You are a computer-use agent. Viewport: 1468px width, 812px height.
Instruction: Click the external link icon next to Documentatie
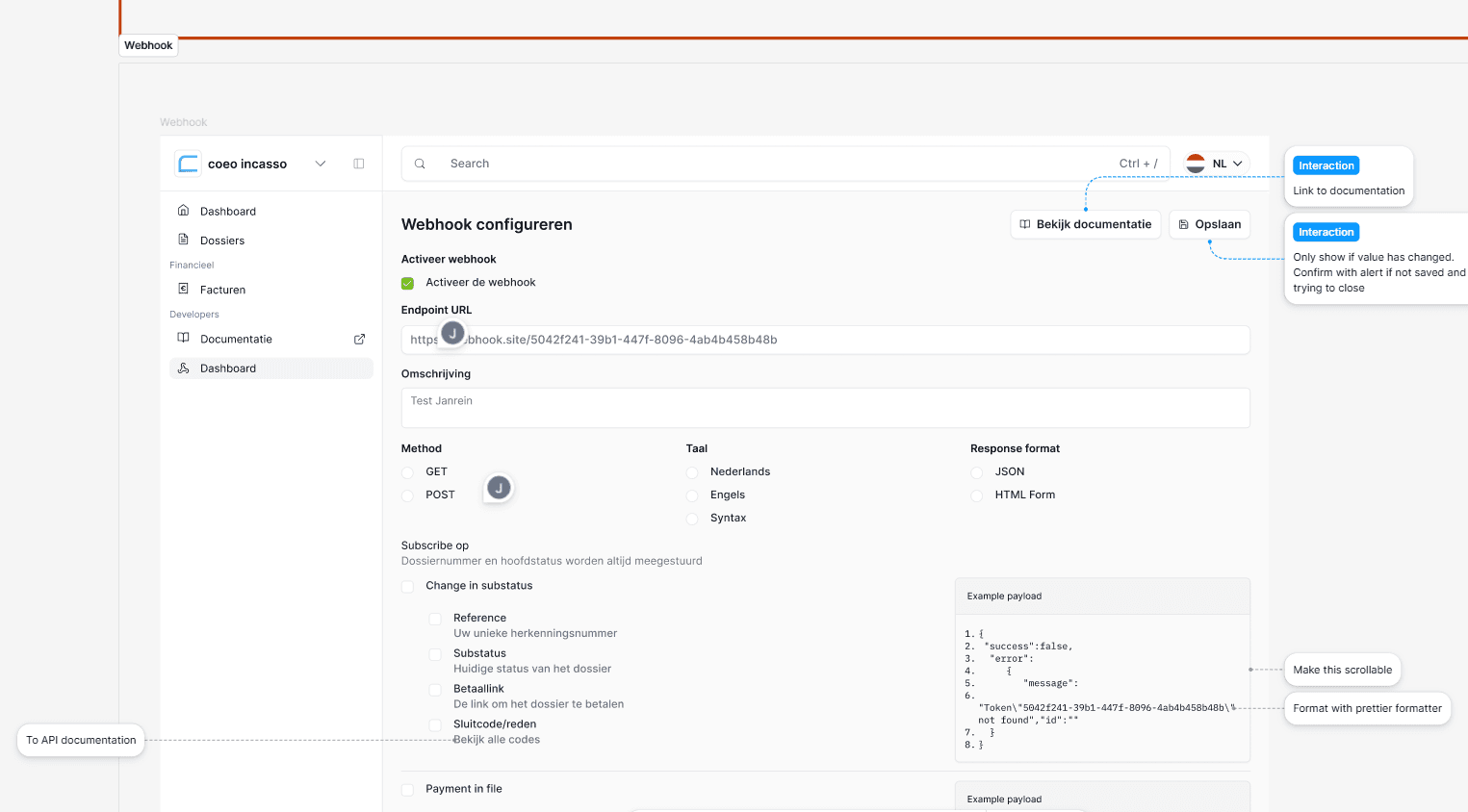(x=359, y=339)
